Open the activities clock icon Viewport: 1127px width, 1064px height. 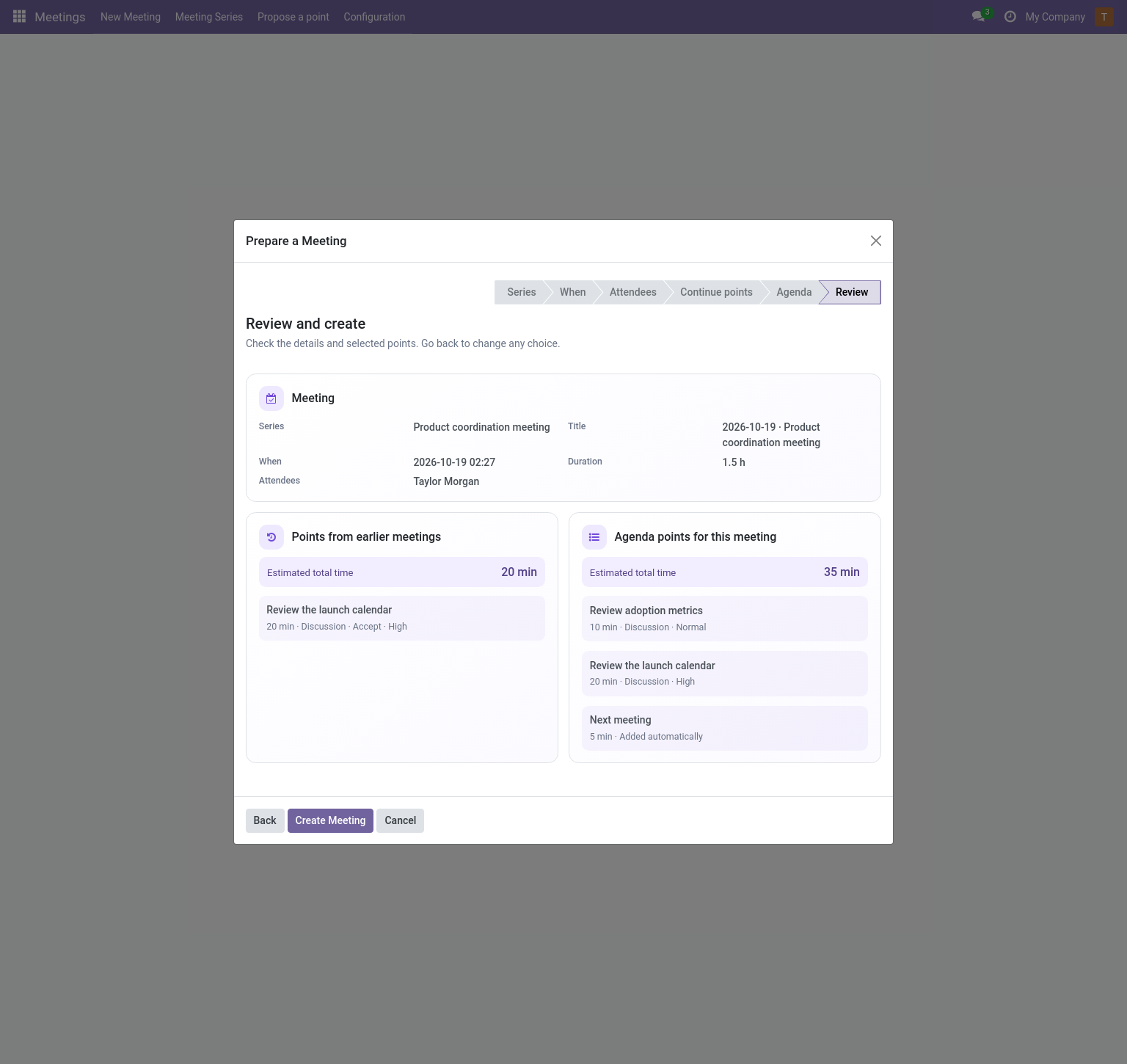tap(1010, 16)
